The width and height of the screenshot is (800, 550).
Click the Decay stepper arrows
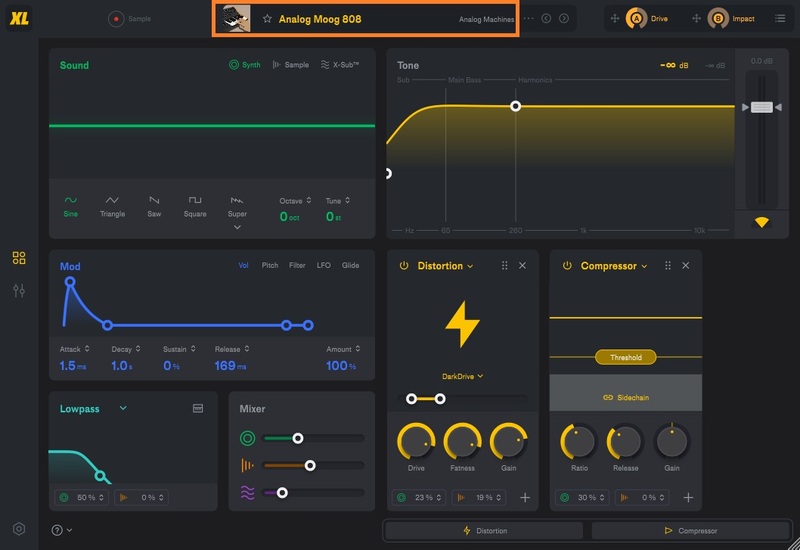138,349
